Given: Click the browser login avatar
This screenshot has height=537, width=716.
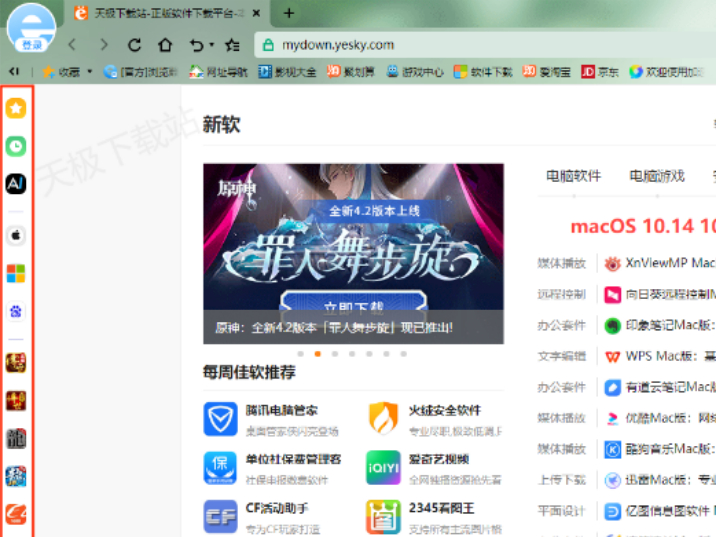Looking at the screenshot, I should pos(31,28).
